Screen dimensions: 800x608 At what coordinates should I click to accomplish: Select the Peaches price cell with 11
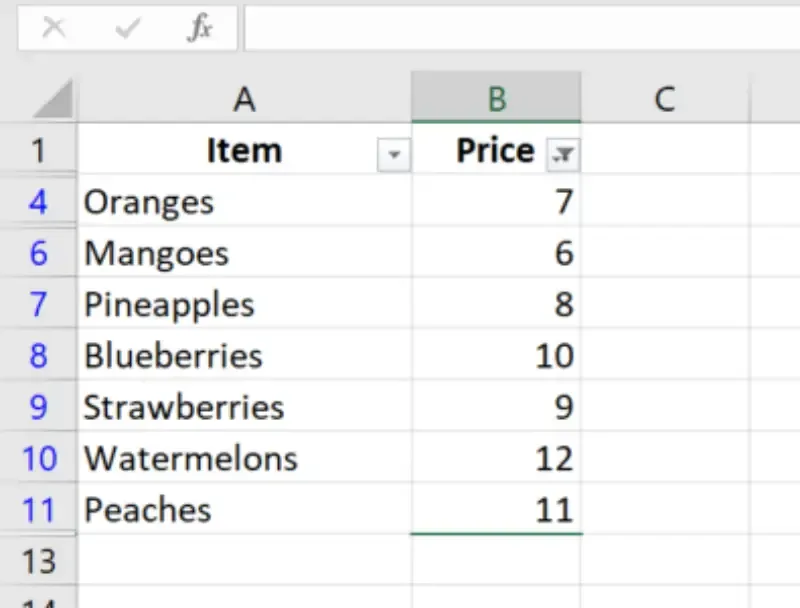tap(496, 510)
